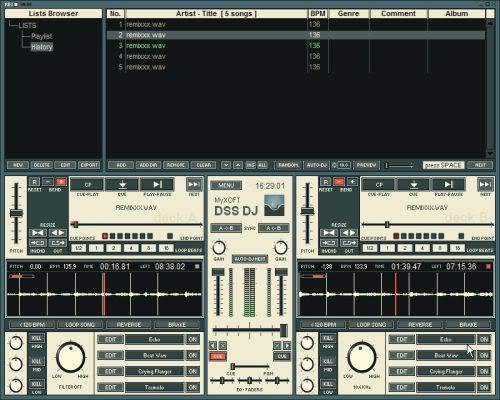Toggle Kill Mid on deck B
This screenshot has width=500, height=400.
coord(328,361)
